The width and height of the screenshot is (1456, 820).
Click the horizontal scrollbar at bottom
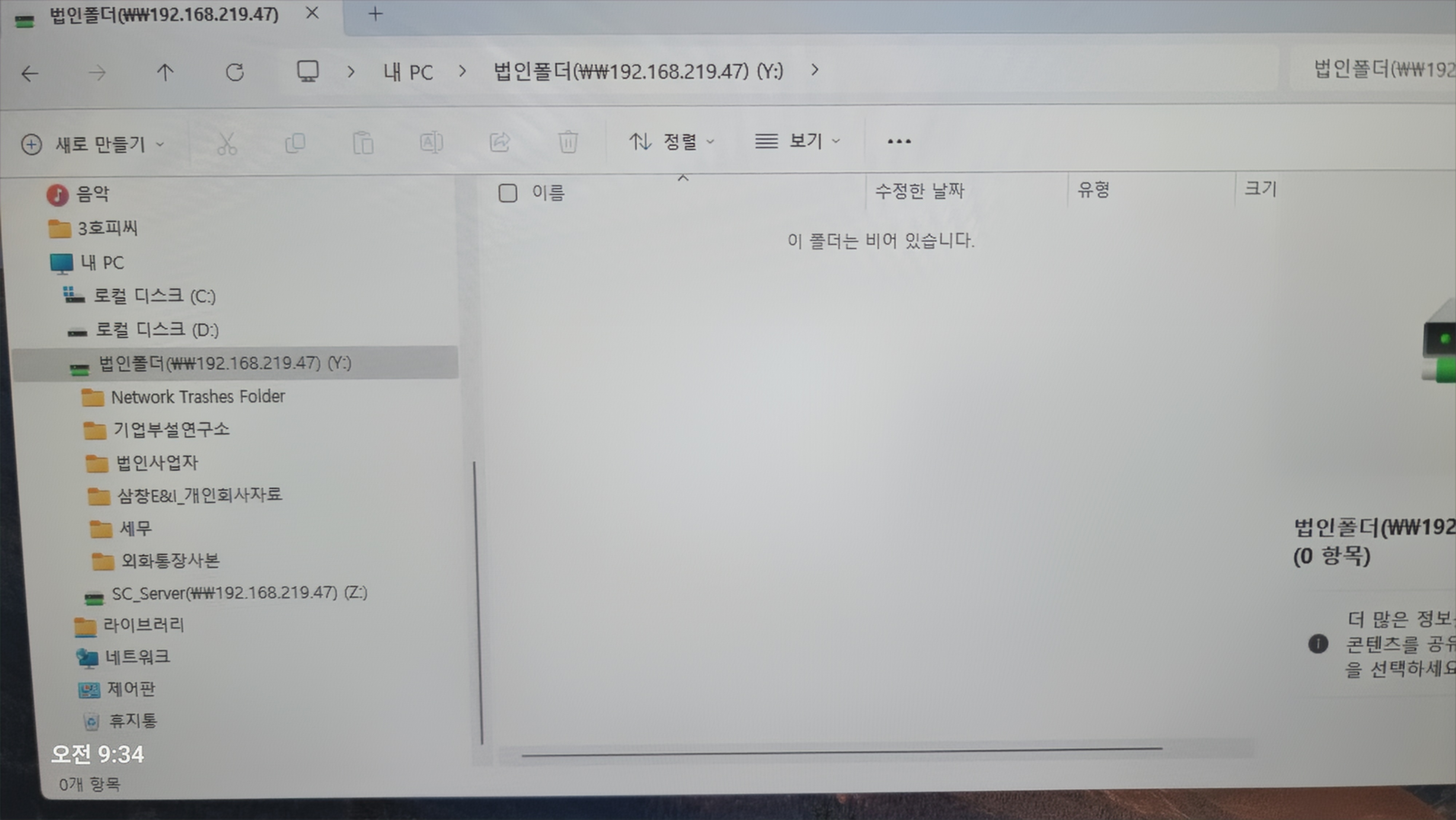842,752
